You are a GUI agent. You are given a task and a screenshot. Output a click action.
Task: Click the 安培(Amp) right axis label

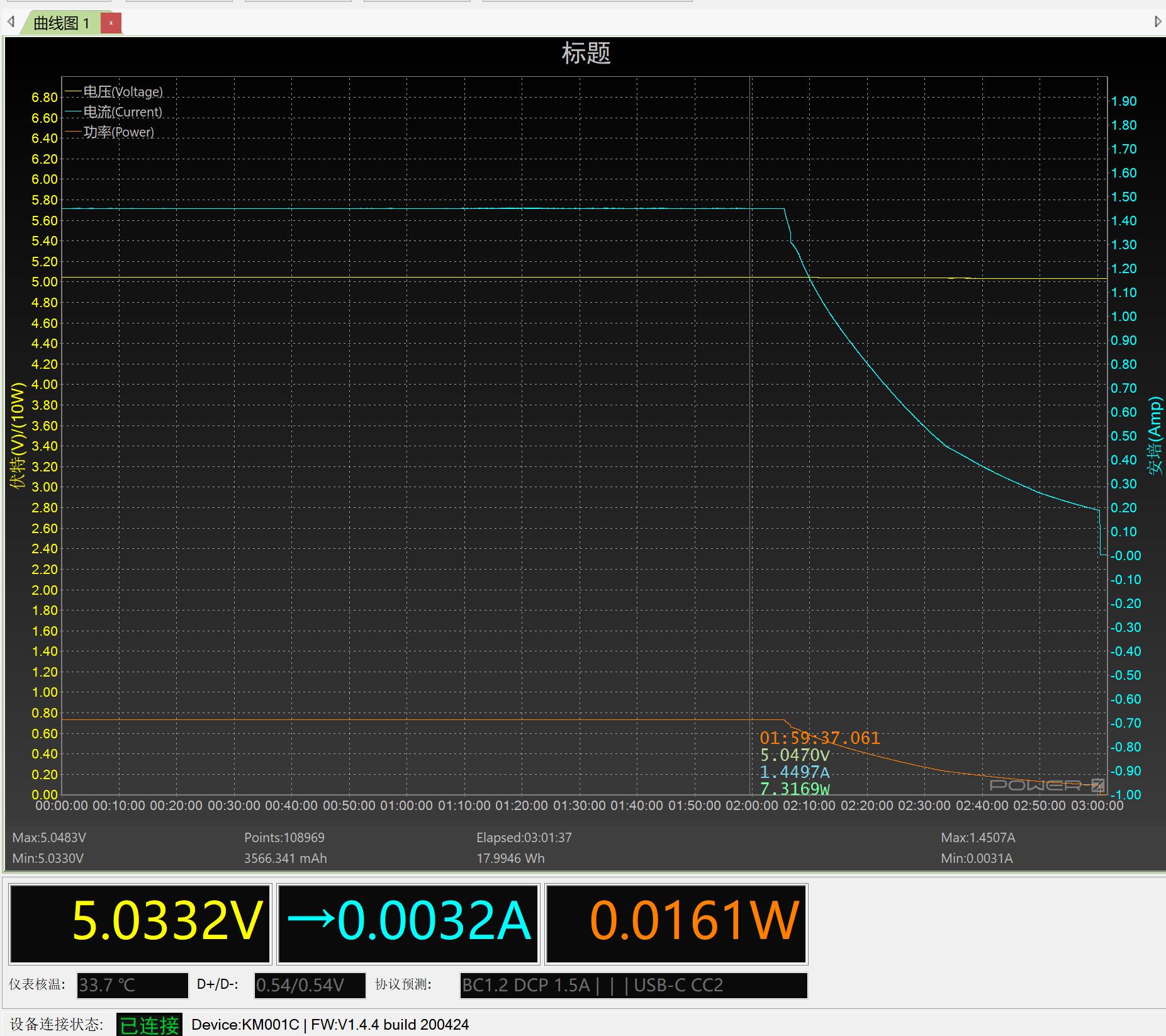click(1153, 436)
